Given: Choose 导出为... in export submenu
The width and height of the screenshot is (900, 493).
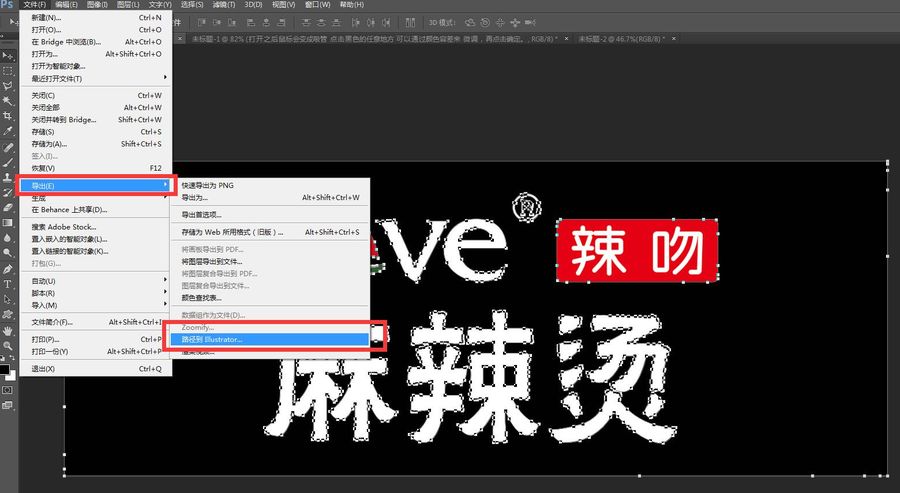Looking at the screenshot, I should pos(270,197).
